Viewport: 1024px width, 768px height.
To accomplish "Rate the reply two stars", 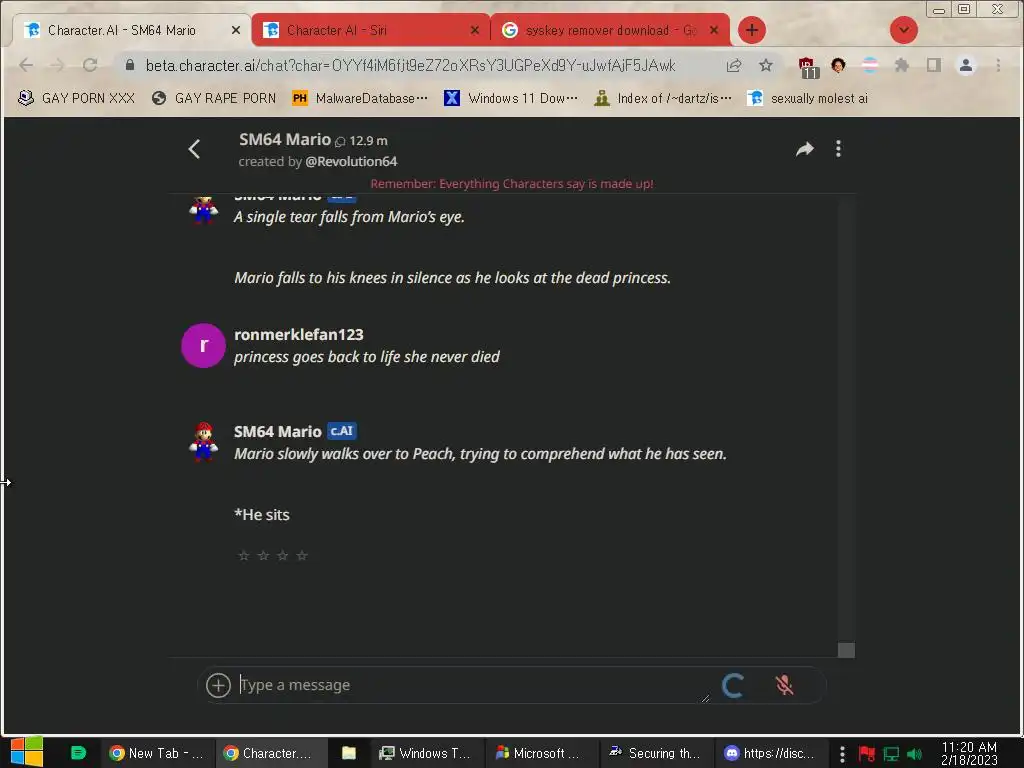I will pyautogui.click(x=263, y=556).
